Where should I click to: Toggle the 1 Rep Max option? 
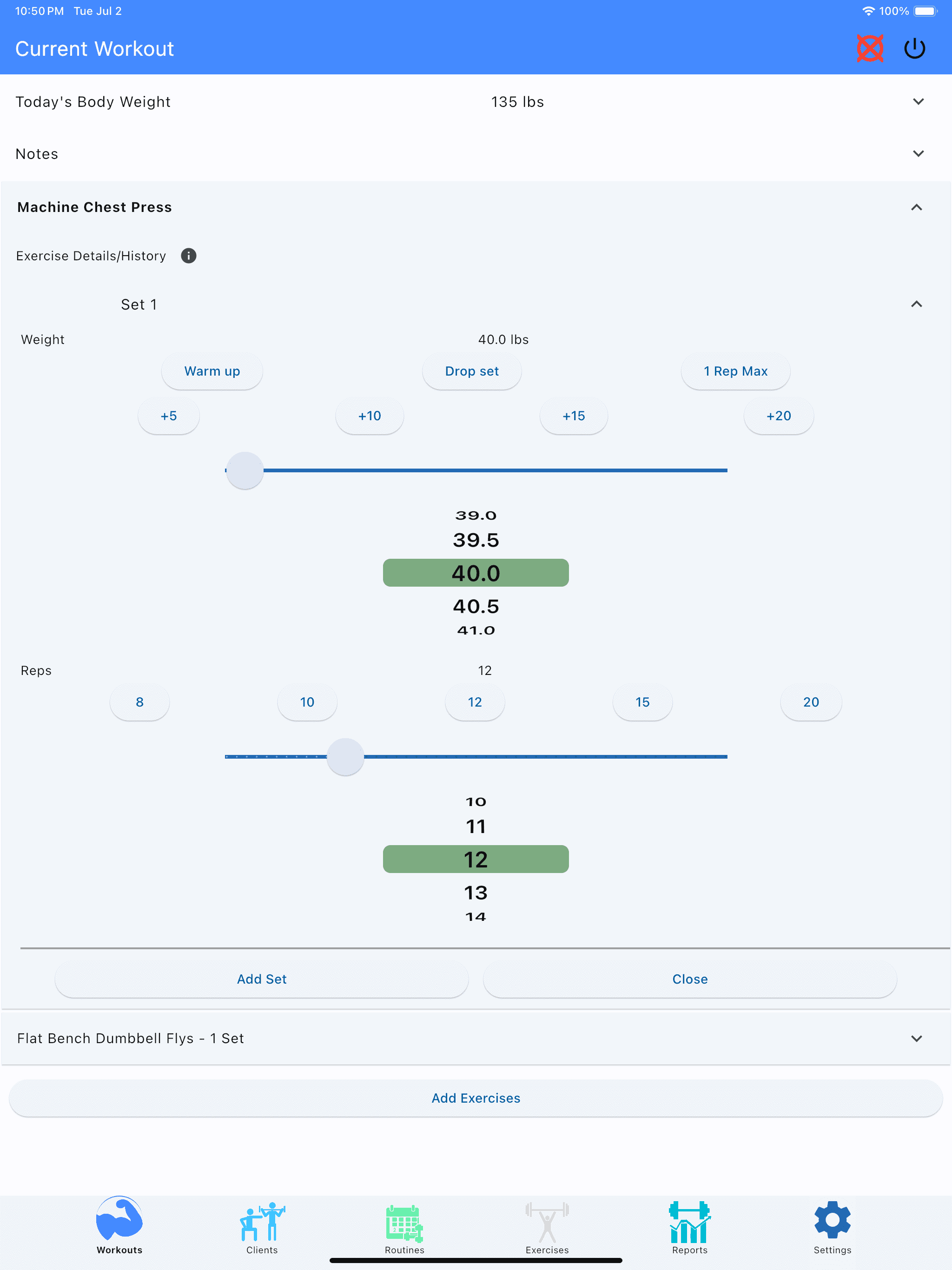(735, 371)
